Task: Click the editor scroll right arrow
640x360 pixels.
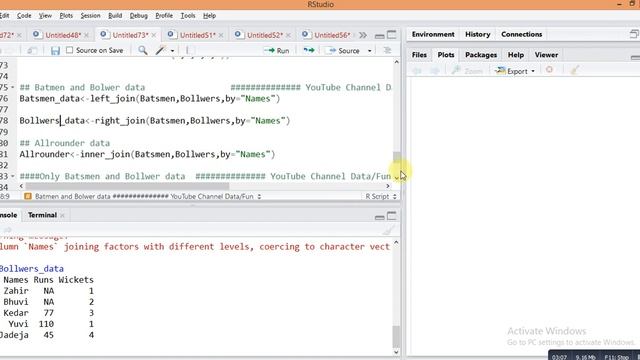Action: [x=388, y=186]
